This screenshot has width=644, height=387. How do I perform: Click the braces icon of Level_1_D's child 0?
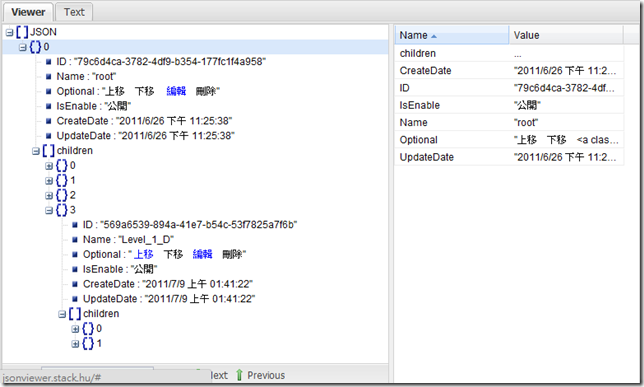point(88,329)
